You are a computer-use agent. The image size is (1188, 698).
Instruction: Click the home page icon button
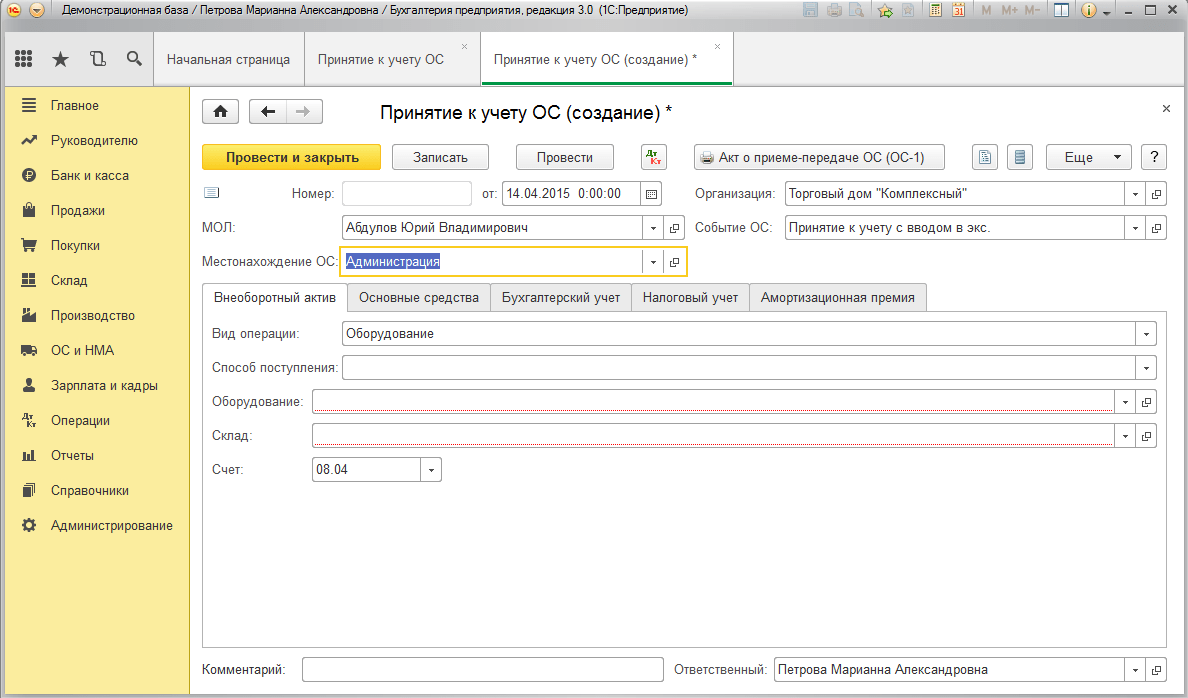(221, 112)
